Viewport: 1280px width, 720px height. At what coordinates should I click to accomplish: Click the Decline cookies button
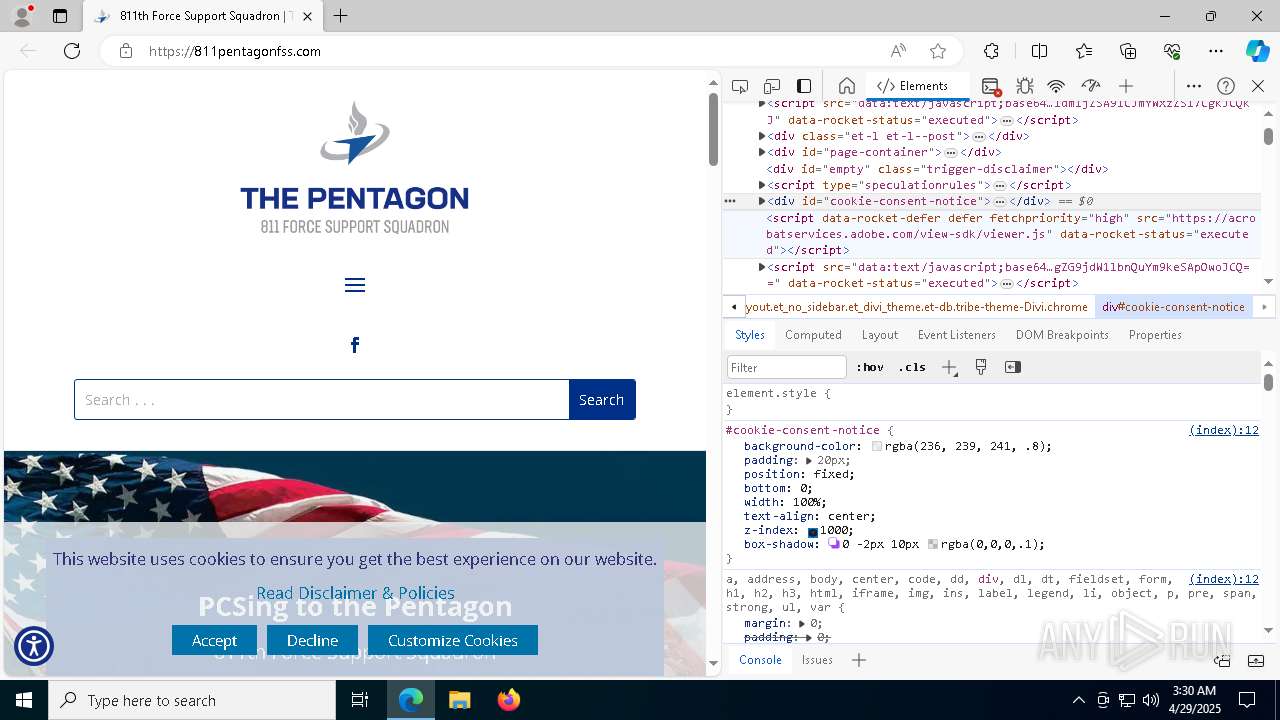tap(312, 640)
